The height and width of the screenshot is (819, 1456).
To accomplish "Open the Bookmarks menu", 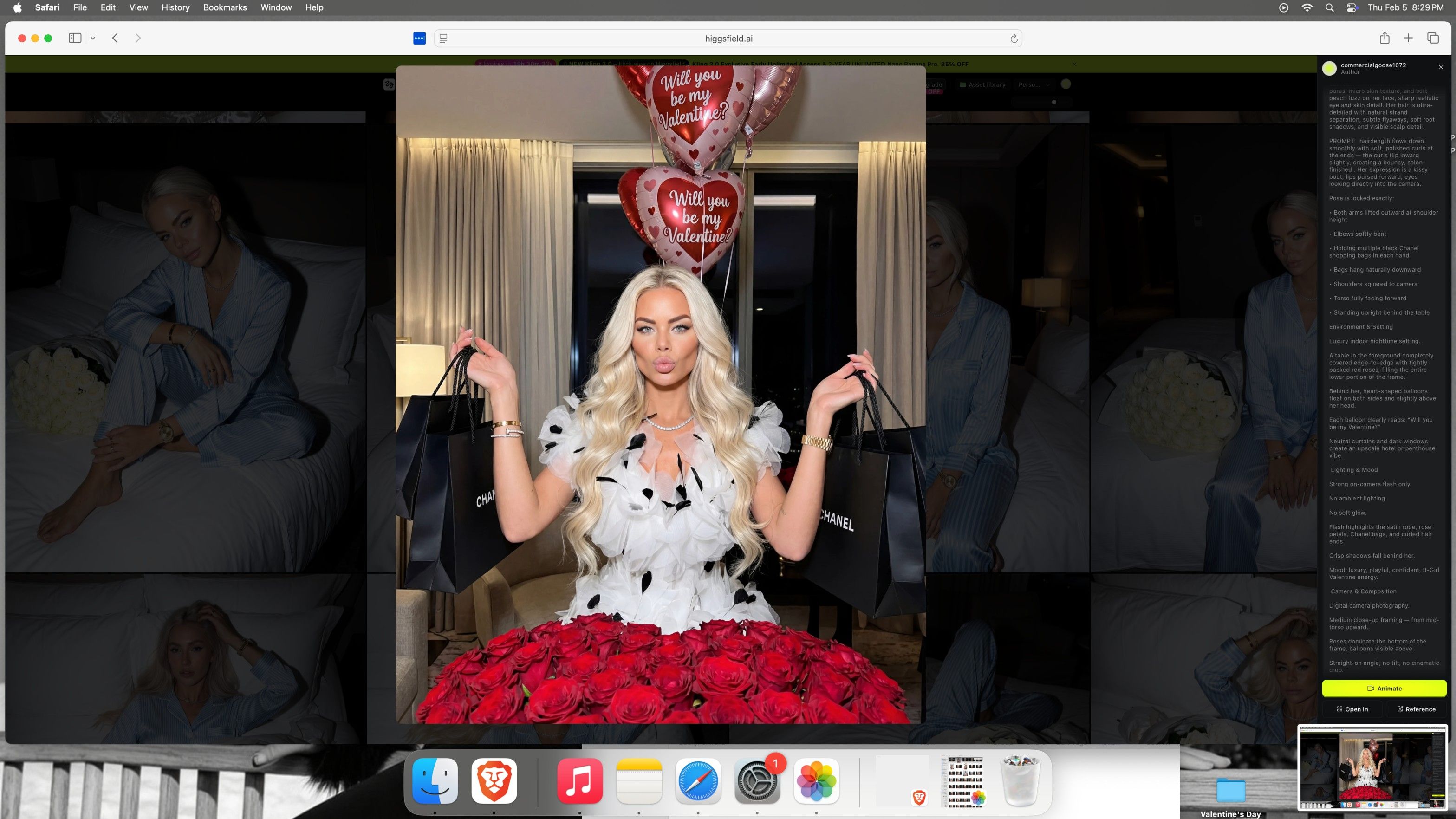I will tap(224, 7).
